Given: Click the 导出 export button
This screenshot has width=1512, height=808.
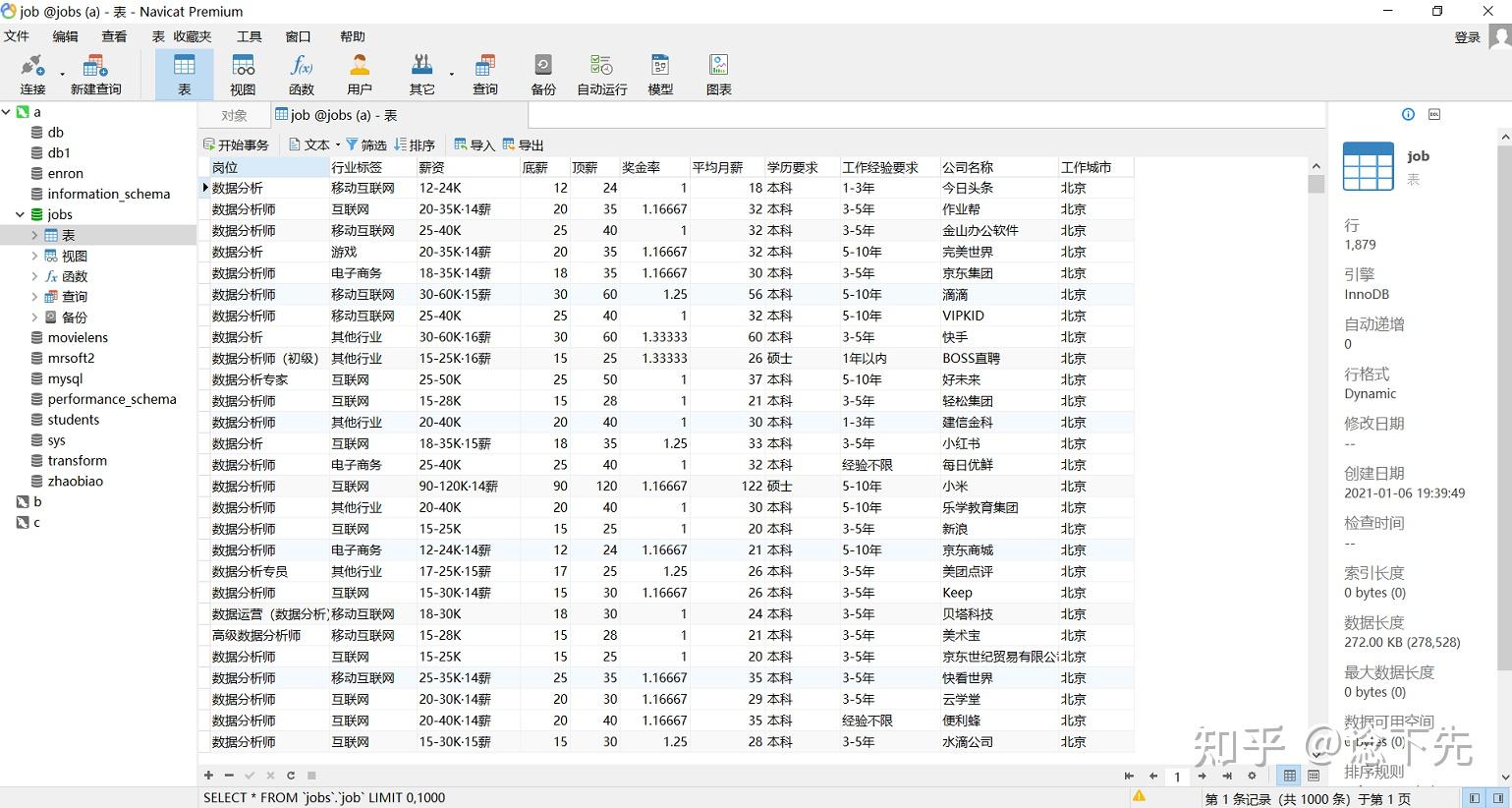Looking at the screenshot, I should [x=523, y=144].
